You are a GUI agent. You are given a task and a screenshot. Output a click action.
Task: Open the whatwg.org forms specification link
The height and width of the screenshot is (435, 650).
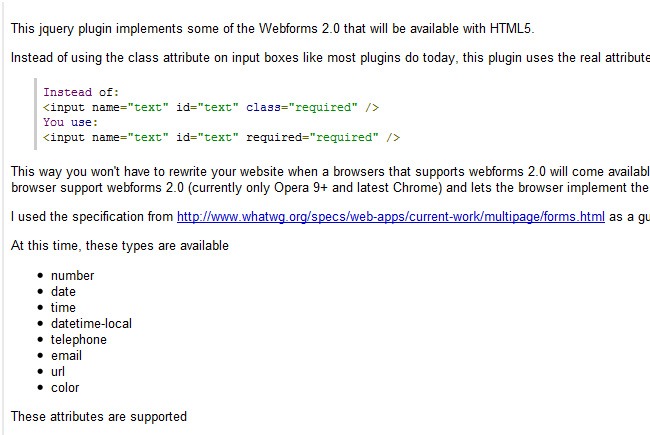(390, 216)
